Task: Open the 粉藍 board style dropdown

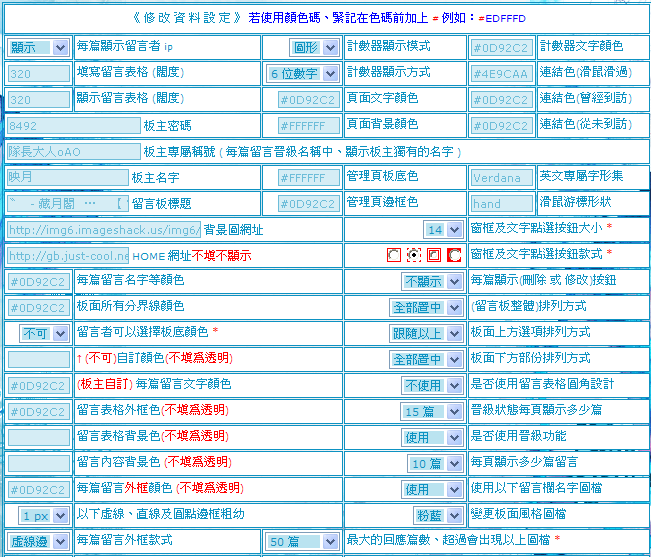Action: 438,515
